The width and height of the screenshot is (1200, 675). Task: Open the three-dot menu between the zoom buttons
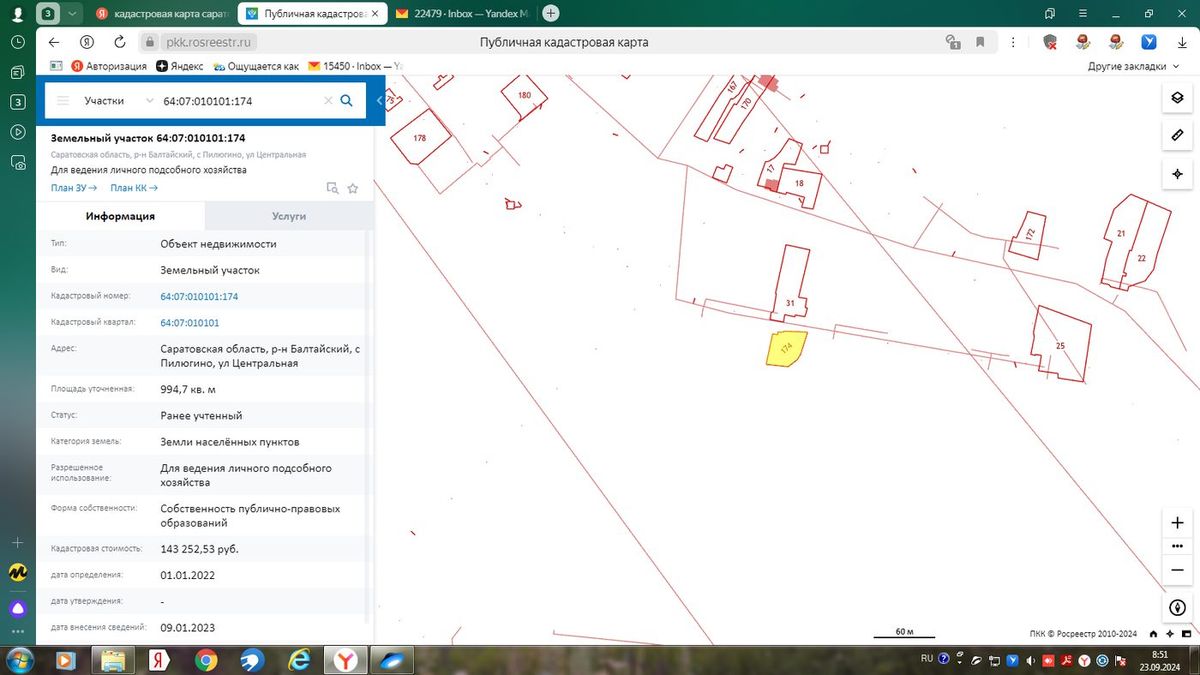point(1177,546)
